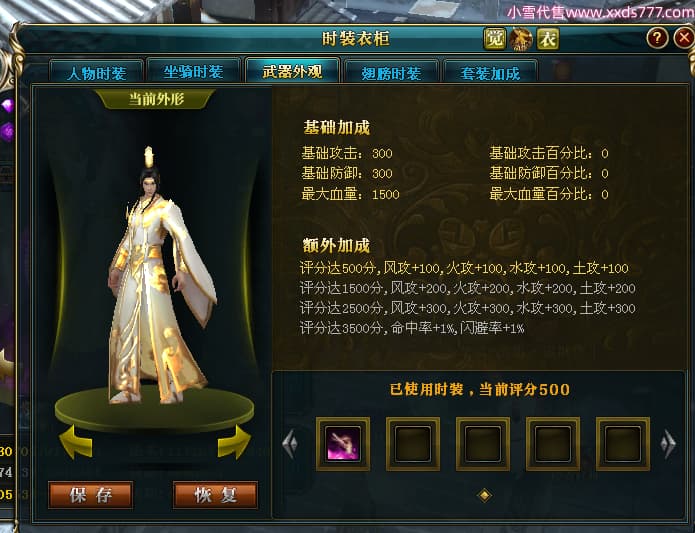Select the last empty fashion slot

click(623, 444)
